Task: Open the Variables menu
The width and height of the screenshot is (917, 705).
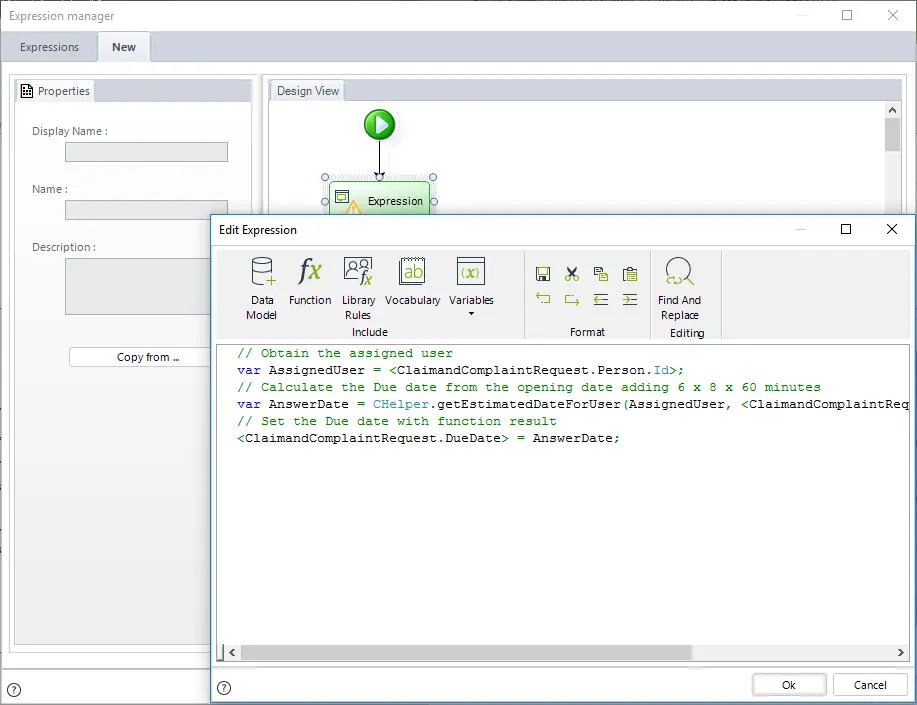Action: [471, 287]
